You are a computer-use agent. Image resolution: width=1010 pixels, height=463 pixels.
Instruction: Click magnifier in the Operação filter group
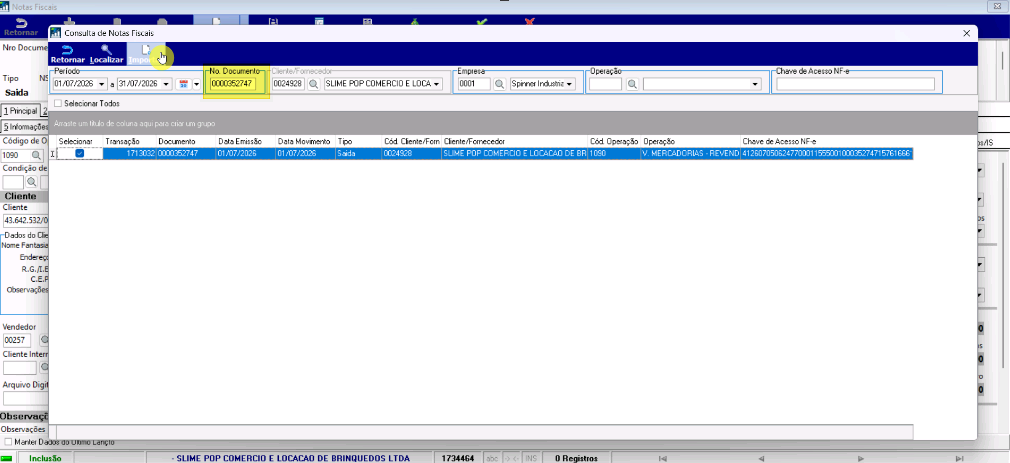click(x=633, y=84)
